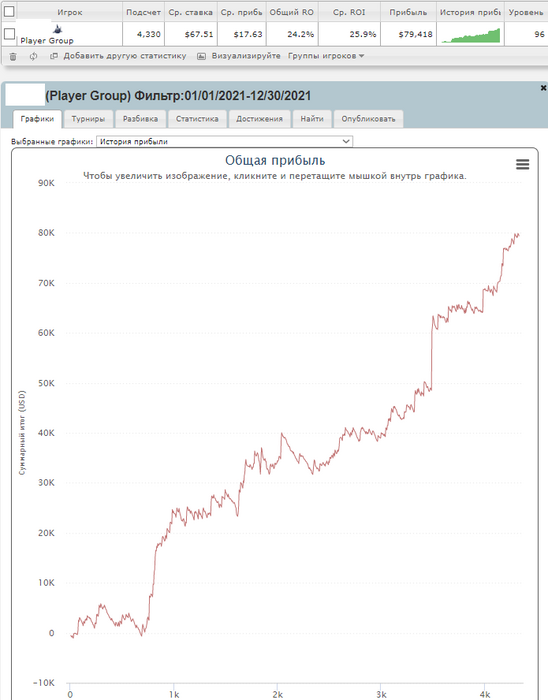Select the Найти tab

pyautogui.click(x=312, y=119)
